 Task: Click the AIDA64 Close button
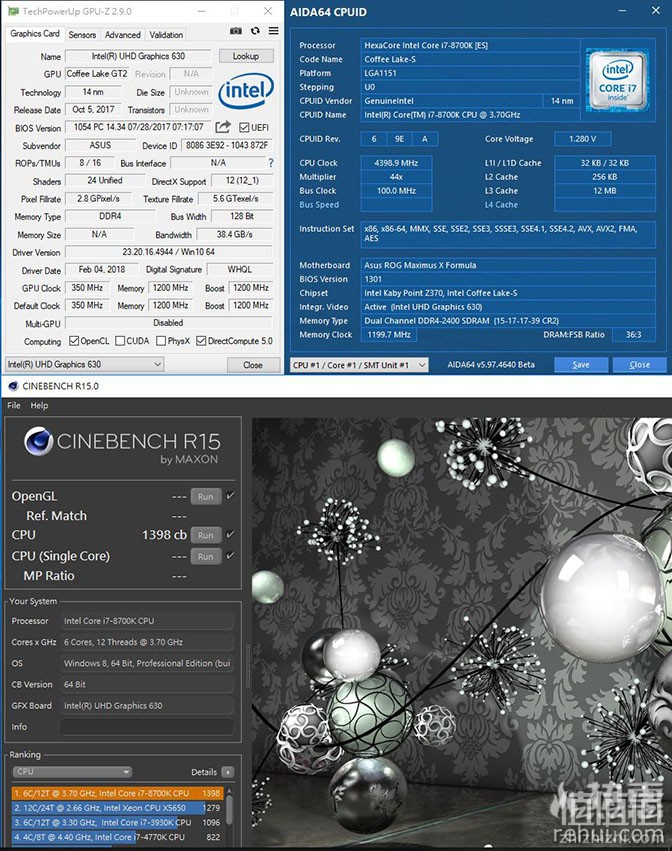(x=639, y=365)
